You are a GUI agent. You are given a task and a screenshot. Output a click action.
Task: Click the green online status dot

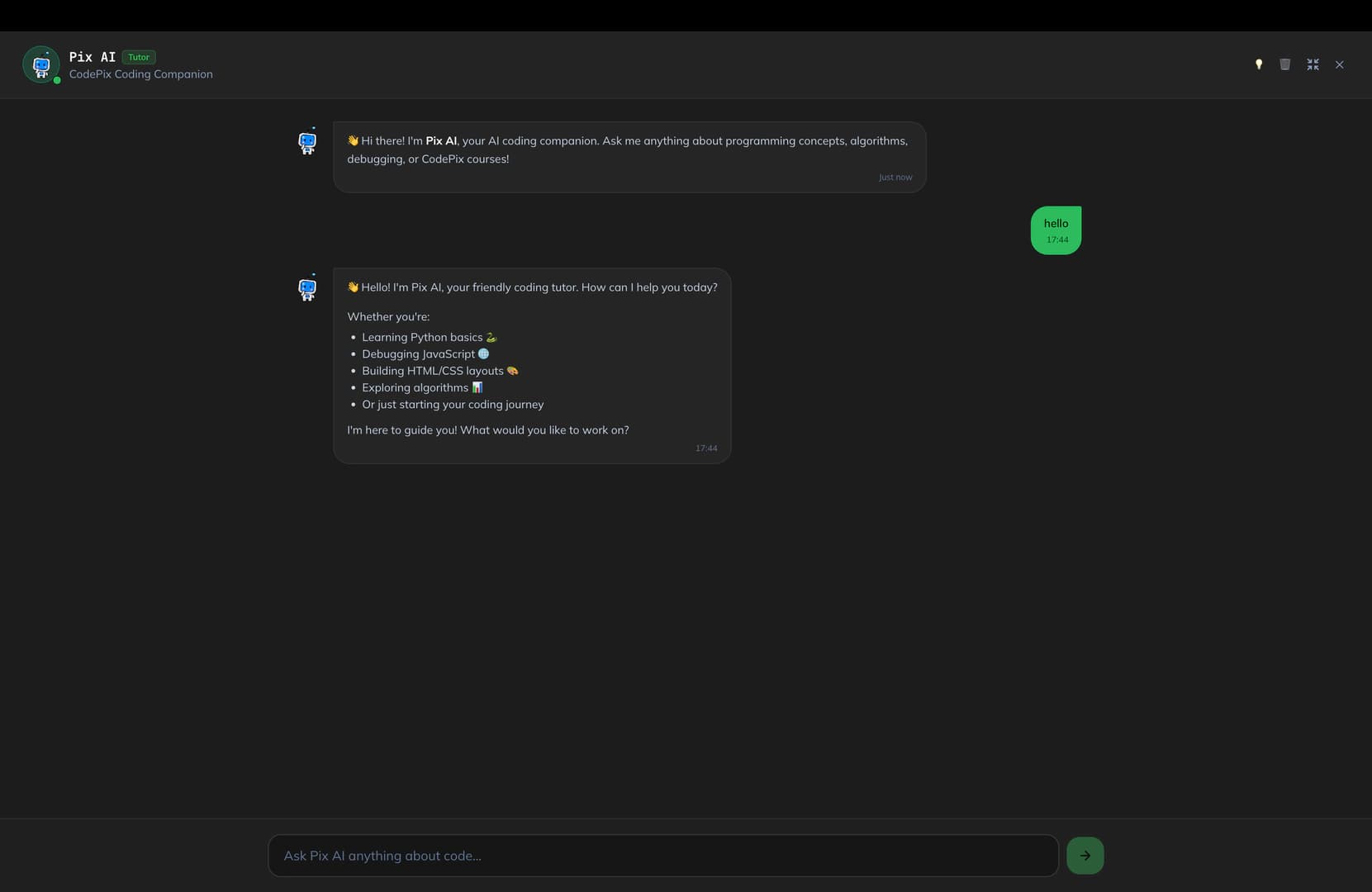coord(57,80)
